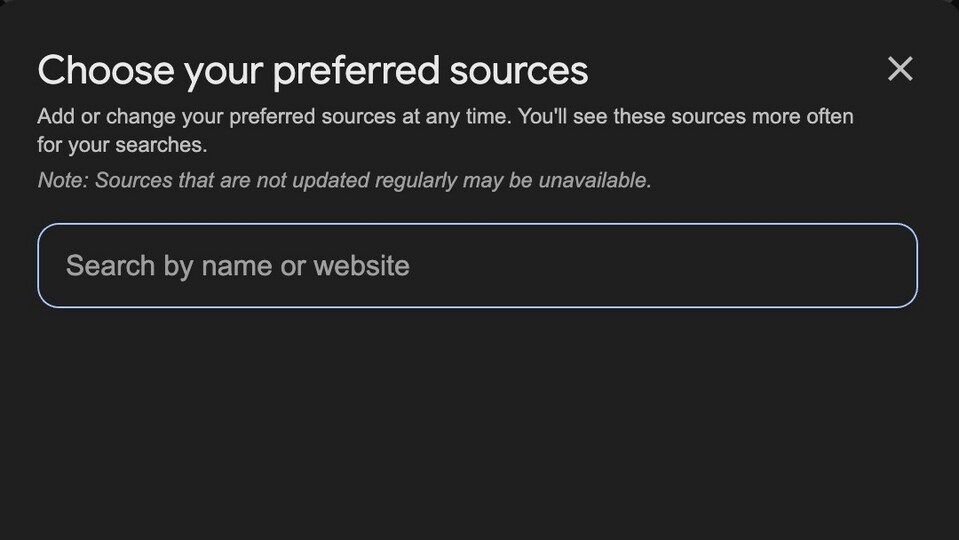
Task: Select the 'Choose your preferred sources' heading
Action: pos(313,71)
